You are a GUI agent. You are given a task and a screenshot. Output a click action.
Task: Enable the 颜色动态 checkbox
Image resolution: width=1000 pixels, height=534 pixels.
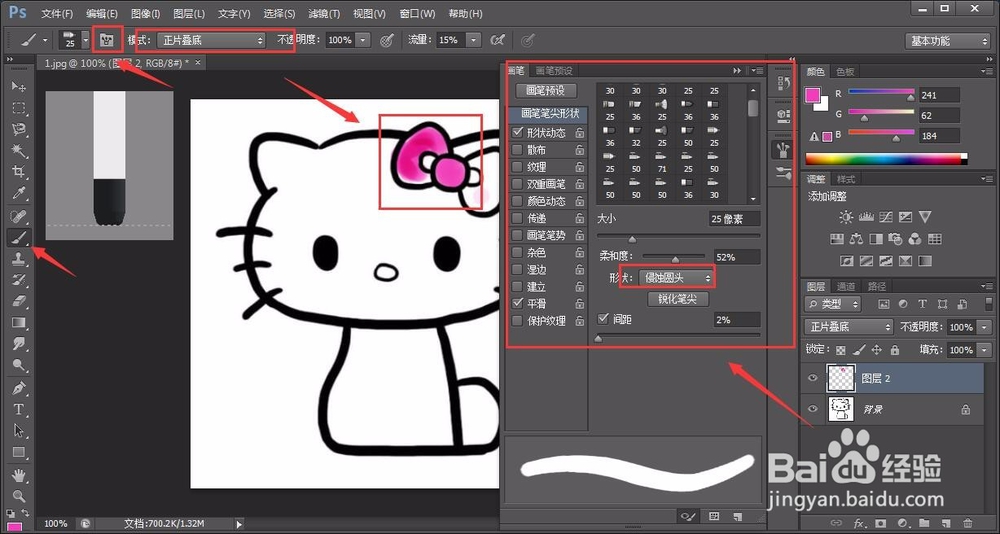[517, 201]
